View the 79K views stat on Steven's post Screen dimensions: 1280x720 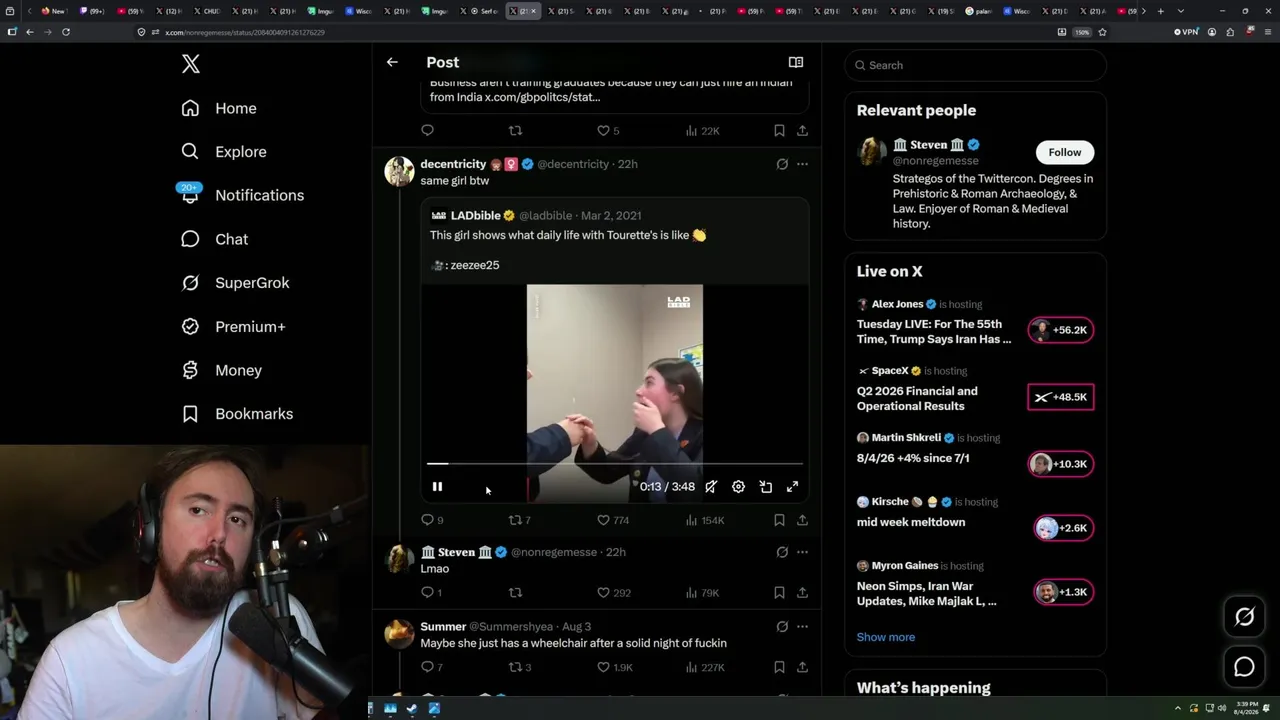point(703,592)
